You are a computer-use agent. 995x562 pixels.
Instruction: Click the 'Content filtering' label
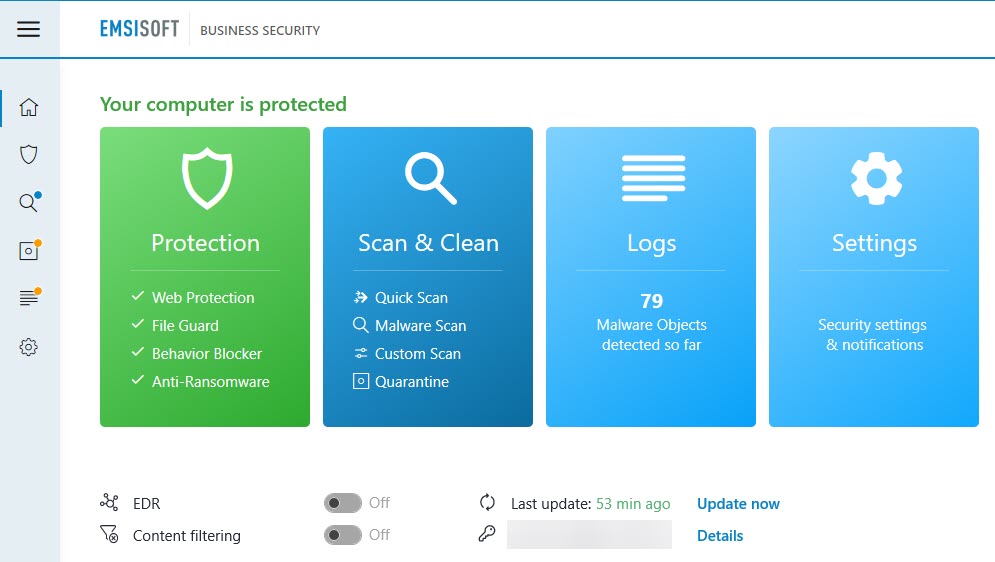point(187,535)
